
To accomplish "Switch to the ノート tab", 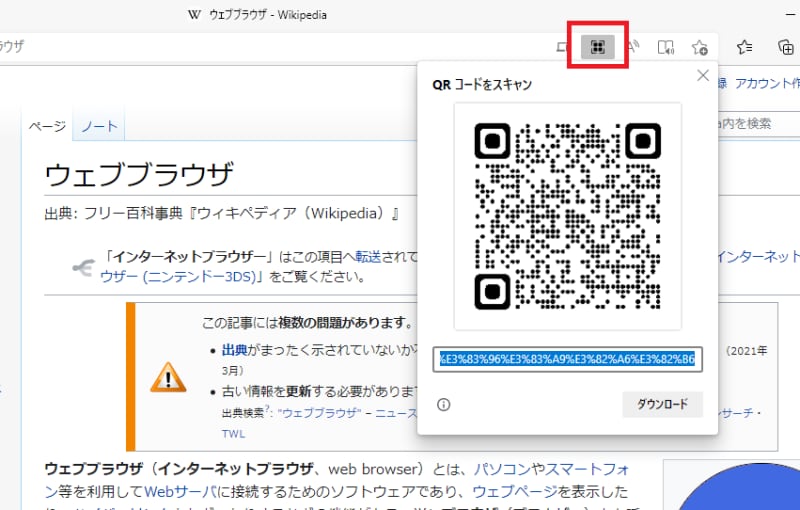I will click(x=99, y=126).
